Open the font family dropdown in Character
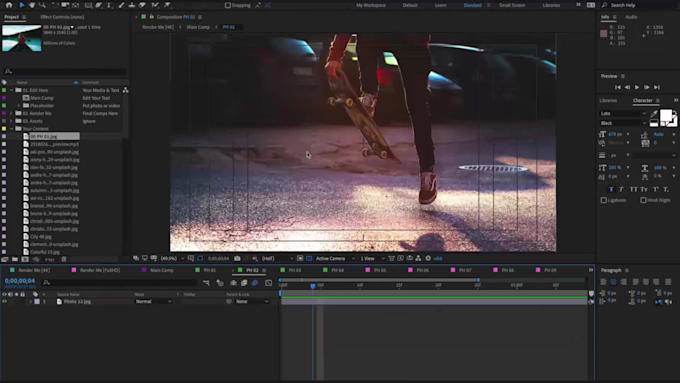Screen dimensions: 680x383 (x=623, y=114)
